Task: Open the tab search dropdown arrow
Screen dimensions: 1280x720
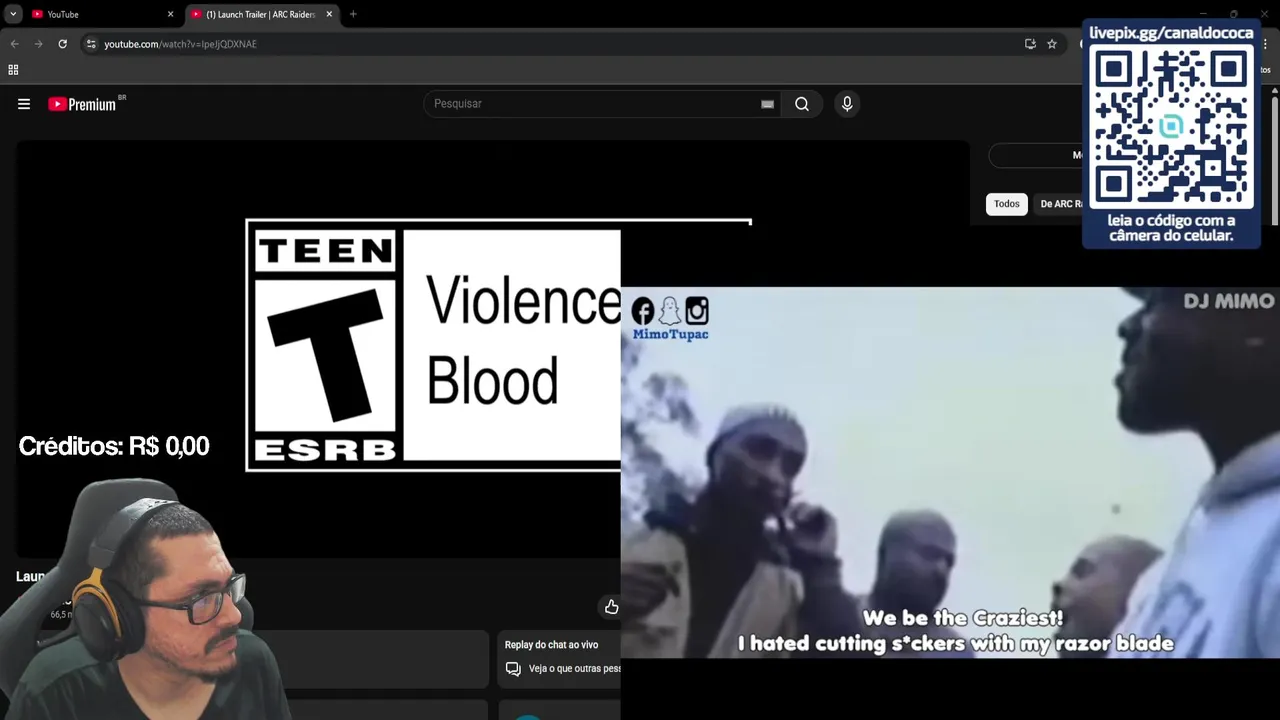Action: pyautogui.click(x=13, y=14)
